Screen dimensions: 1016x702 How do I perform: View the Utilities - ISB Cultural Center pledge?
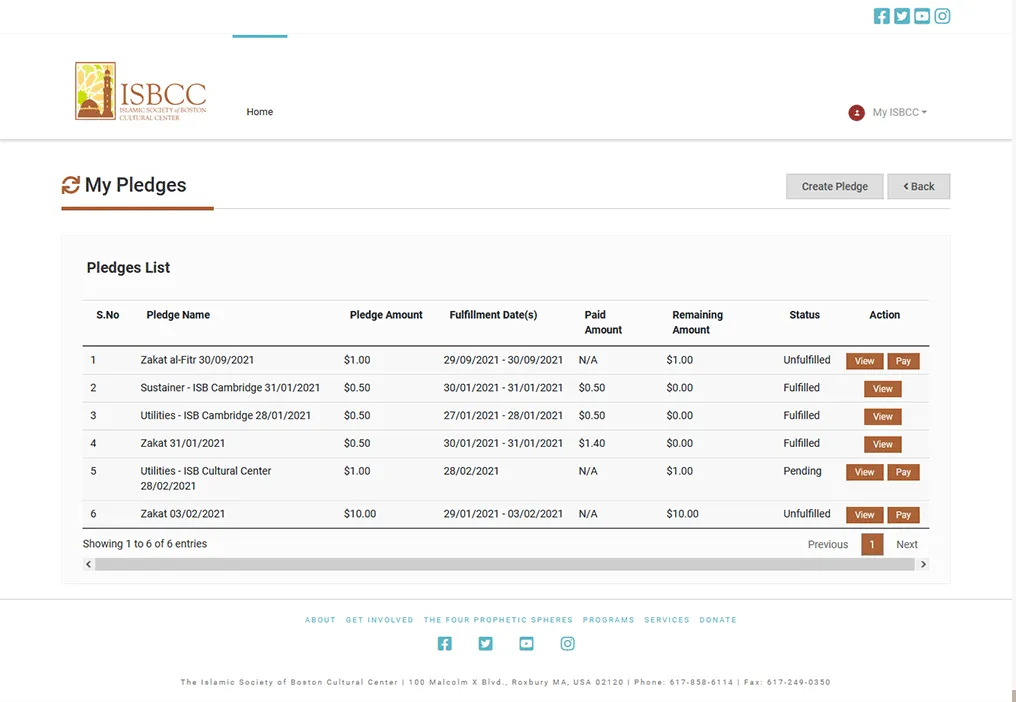point(864,473)
